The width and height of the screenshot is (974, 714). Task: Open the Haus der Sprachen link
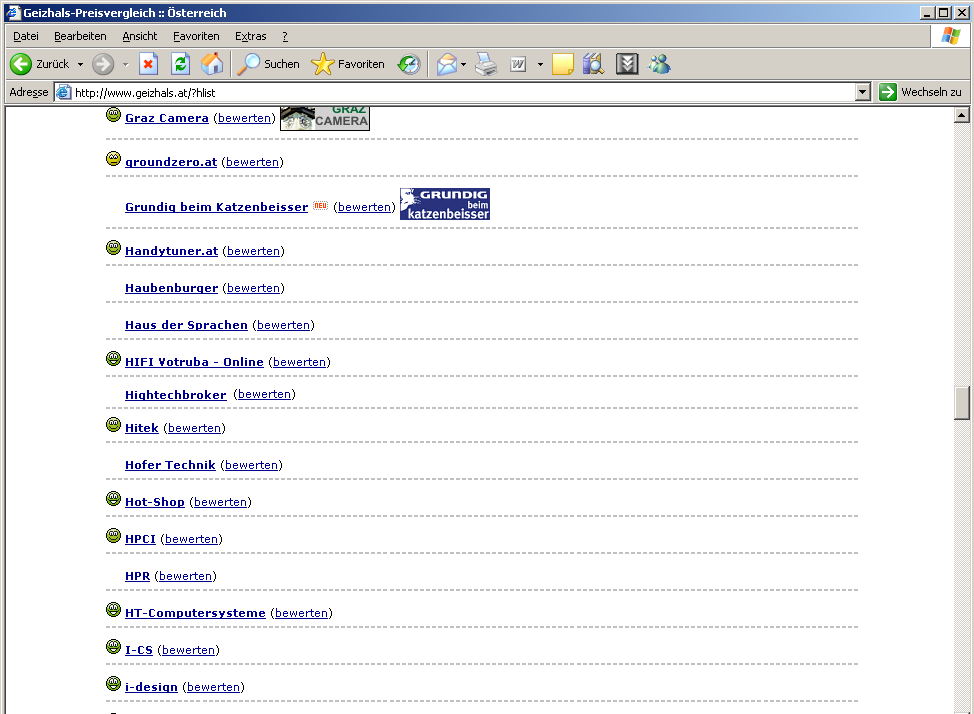coord(186,325)
